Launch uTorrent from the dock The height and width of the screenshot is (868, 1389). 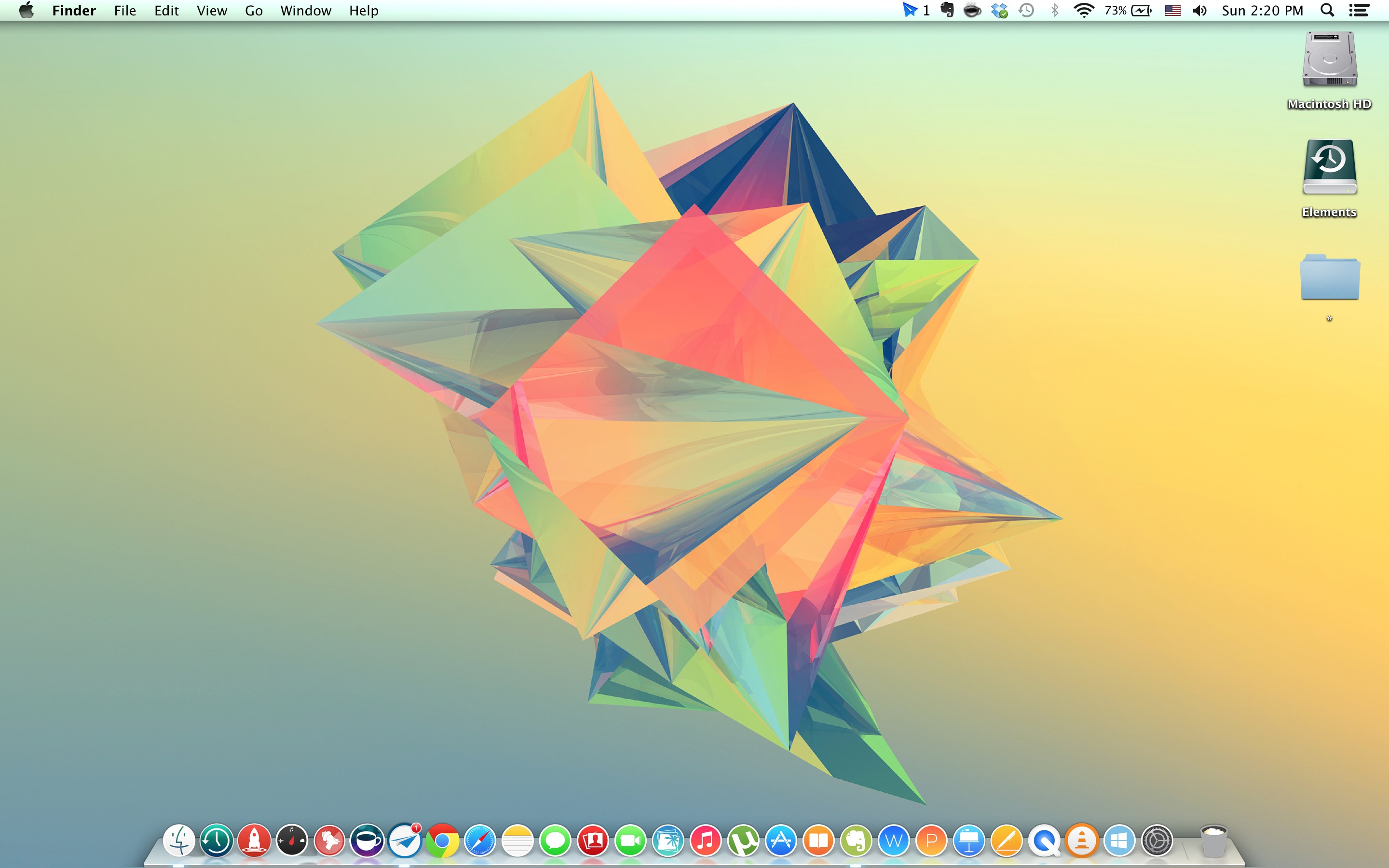pyautogui.click(x=743, y=841)
